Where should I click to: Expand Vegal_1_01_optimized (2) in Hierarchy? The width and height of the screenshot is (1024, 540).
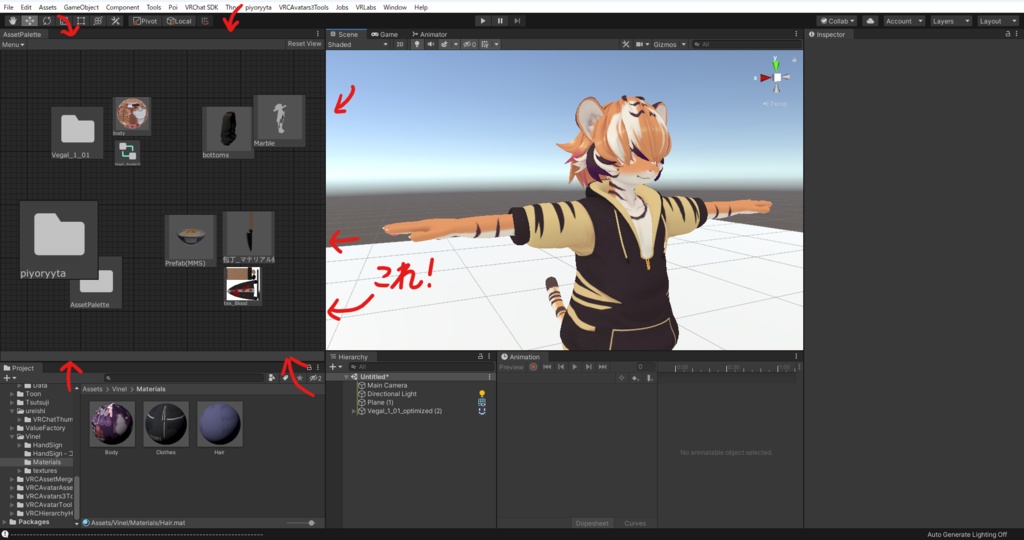(354, 411)
